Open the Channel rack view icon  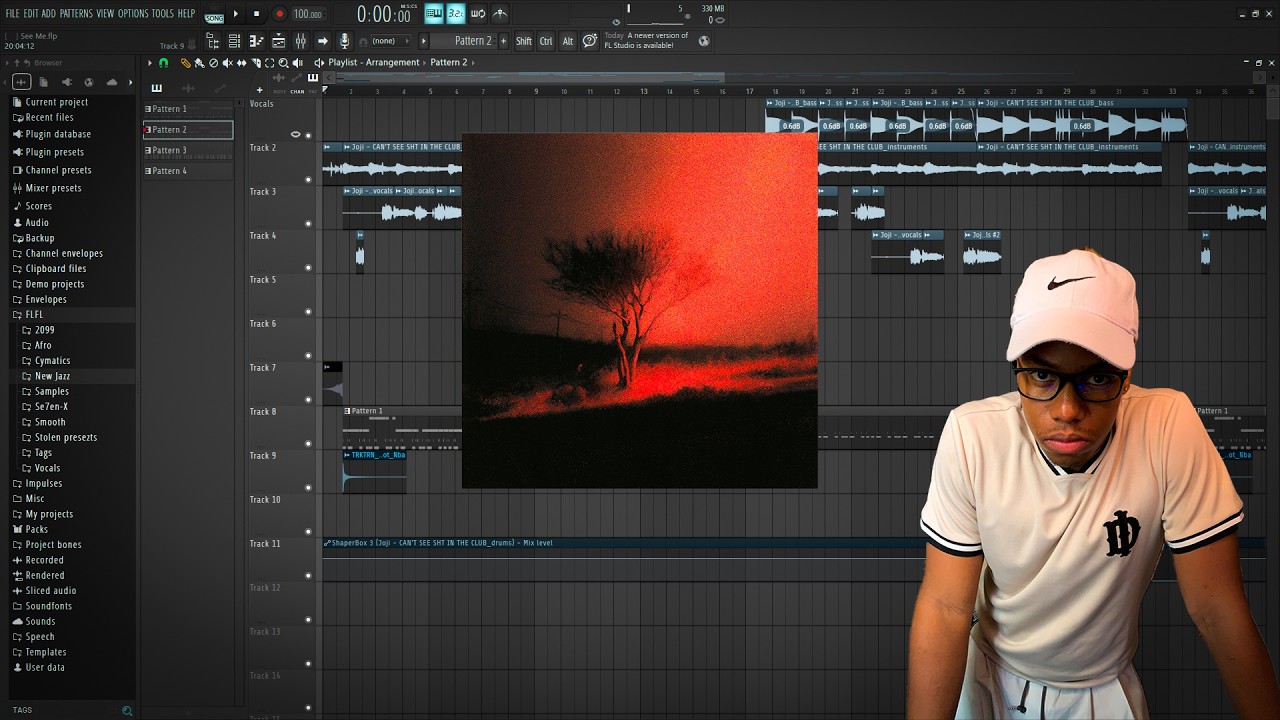pyautogui.click(x=234, y=41)
